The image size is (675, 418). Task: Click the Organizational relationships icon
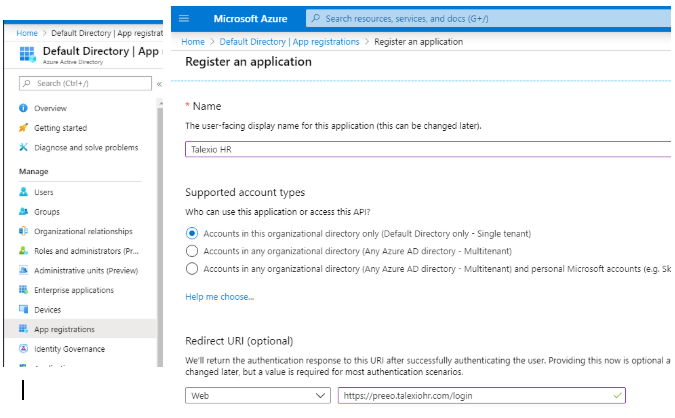(x=23, y=231)
